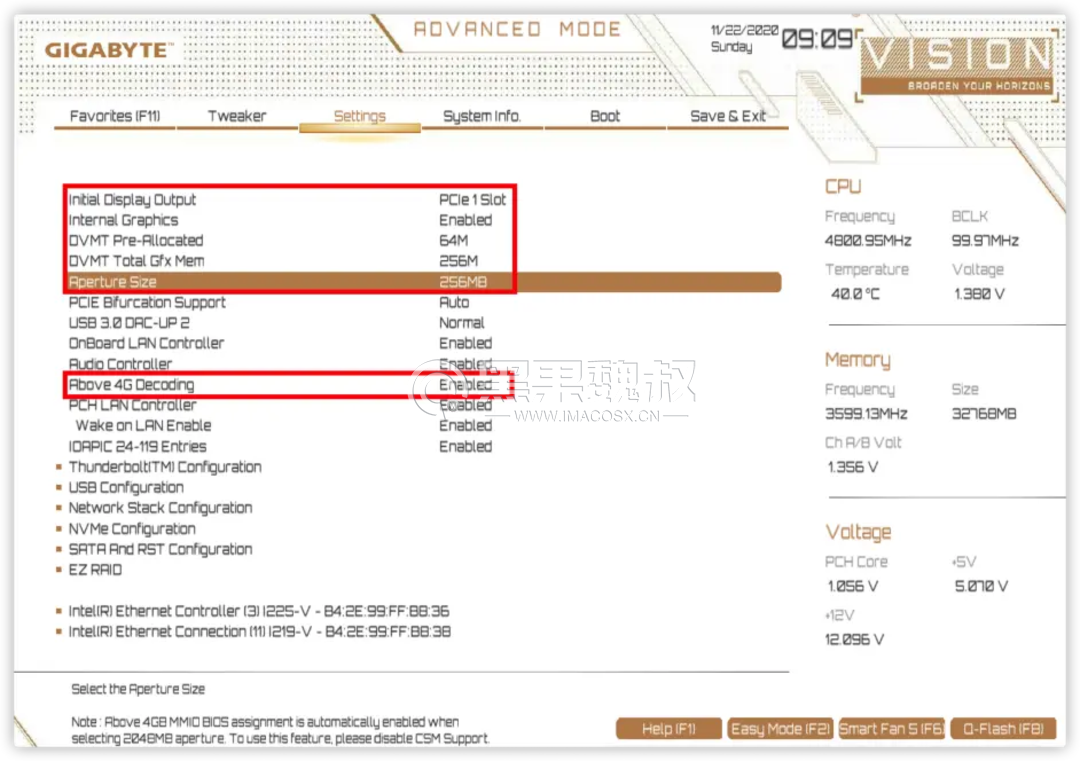Change Internal Graphics Enabled value

(x=466, y=220)
